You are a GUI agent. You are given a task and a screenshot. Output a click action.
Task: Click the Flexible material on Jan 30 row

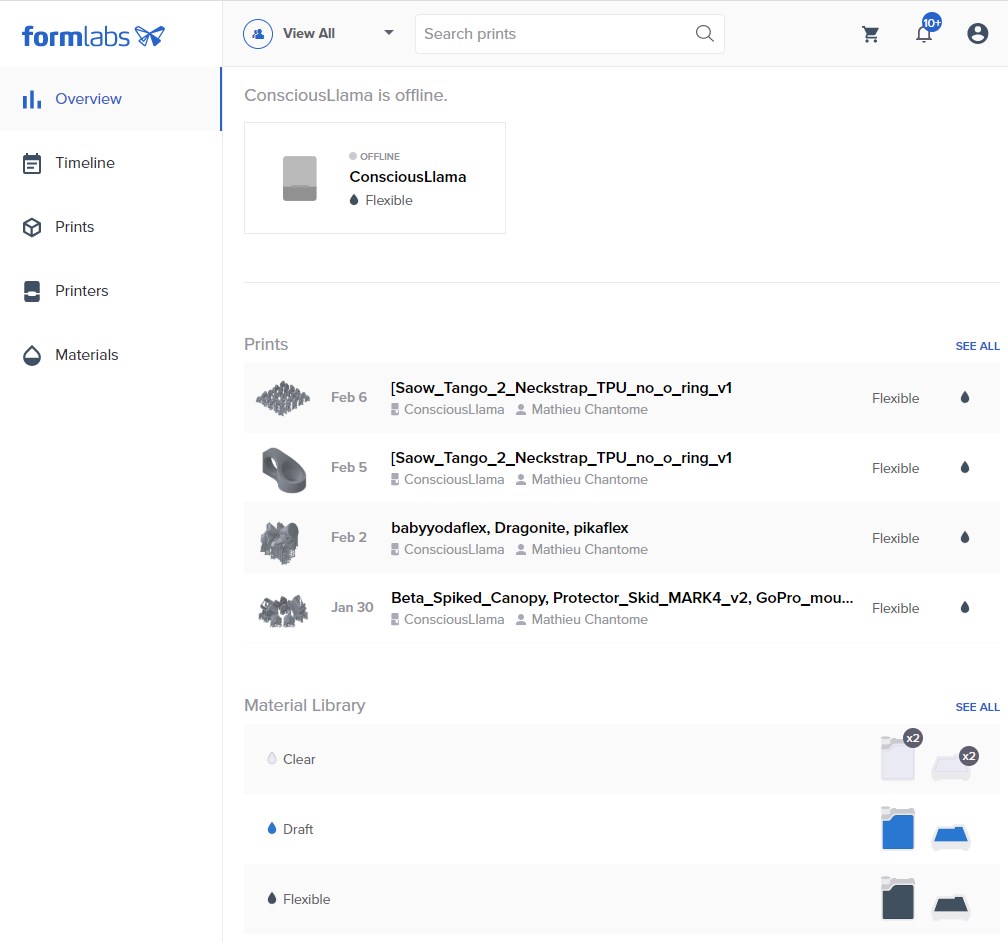pos(895,608)
